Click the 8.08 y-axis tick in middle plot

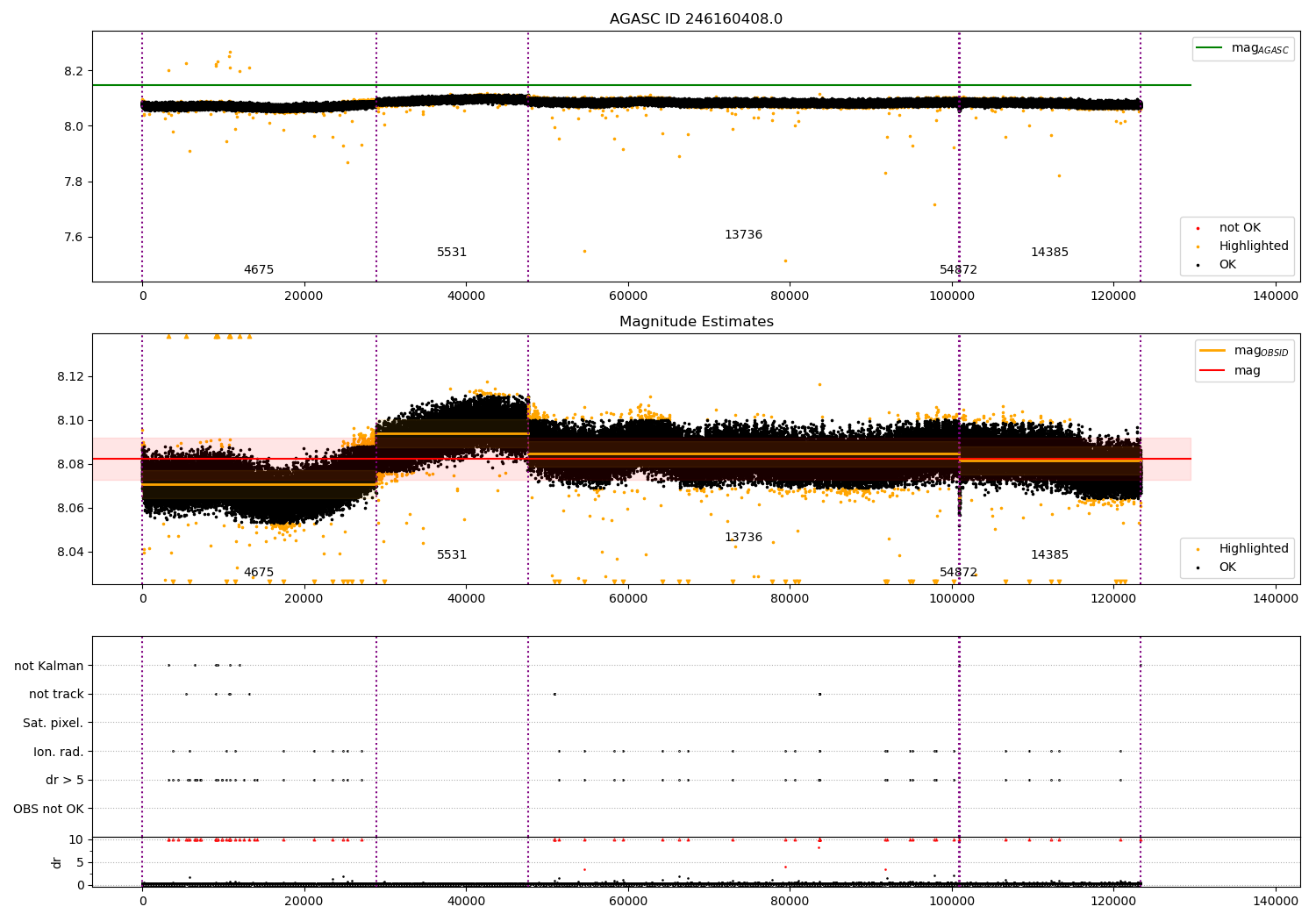pos(70,465)
